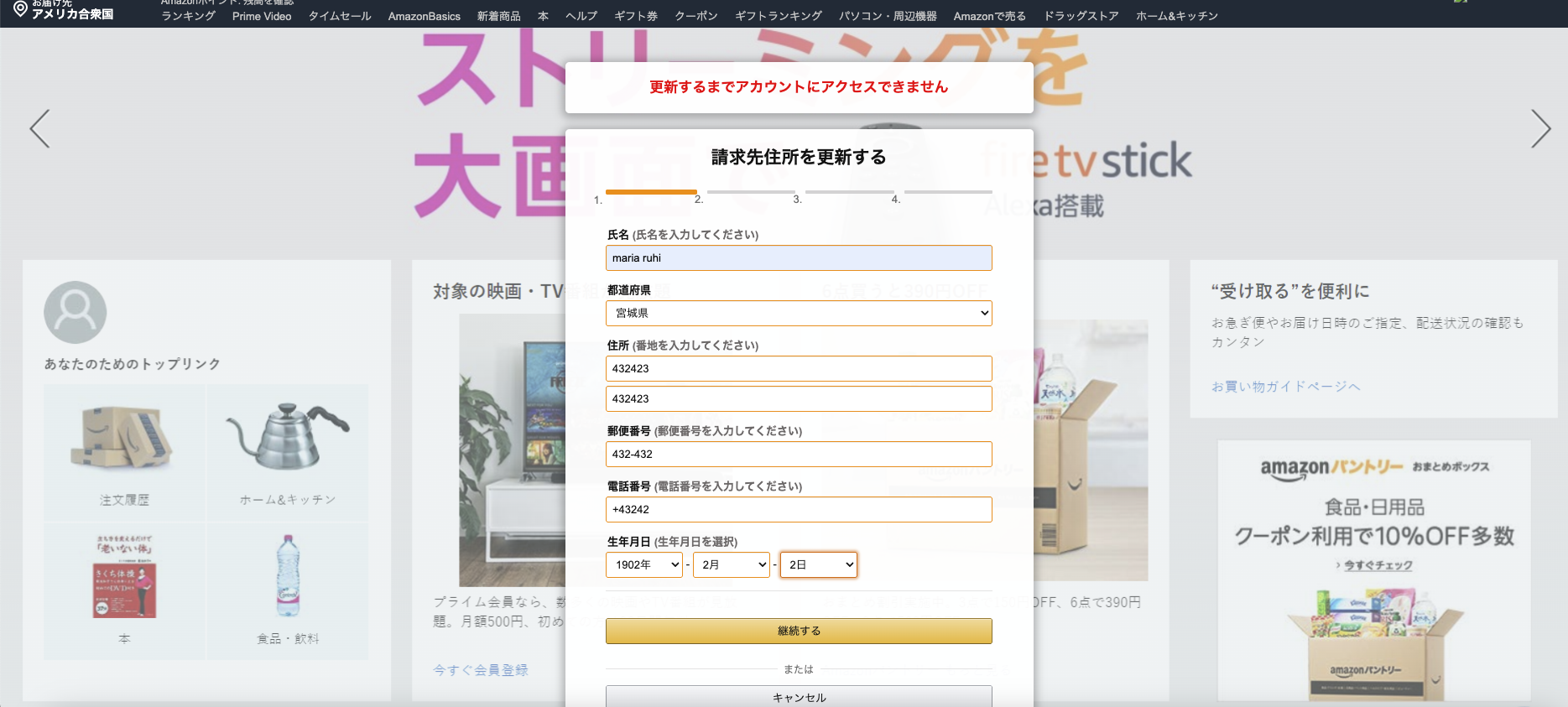Viewport: 1568px width, 707px height.
Task: Open Amazonで売る in the top nav
Action: pyautogui.click(x=990, y=16)
